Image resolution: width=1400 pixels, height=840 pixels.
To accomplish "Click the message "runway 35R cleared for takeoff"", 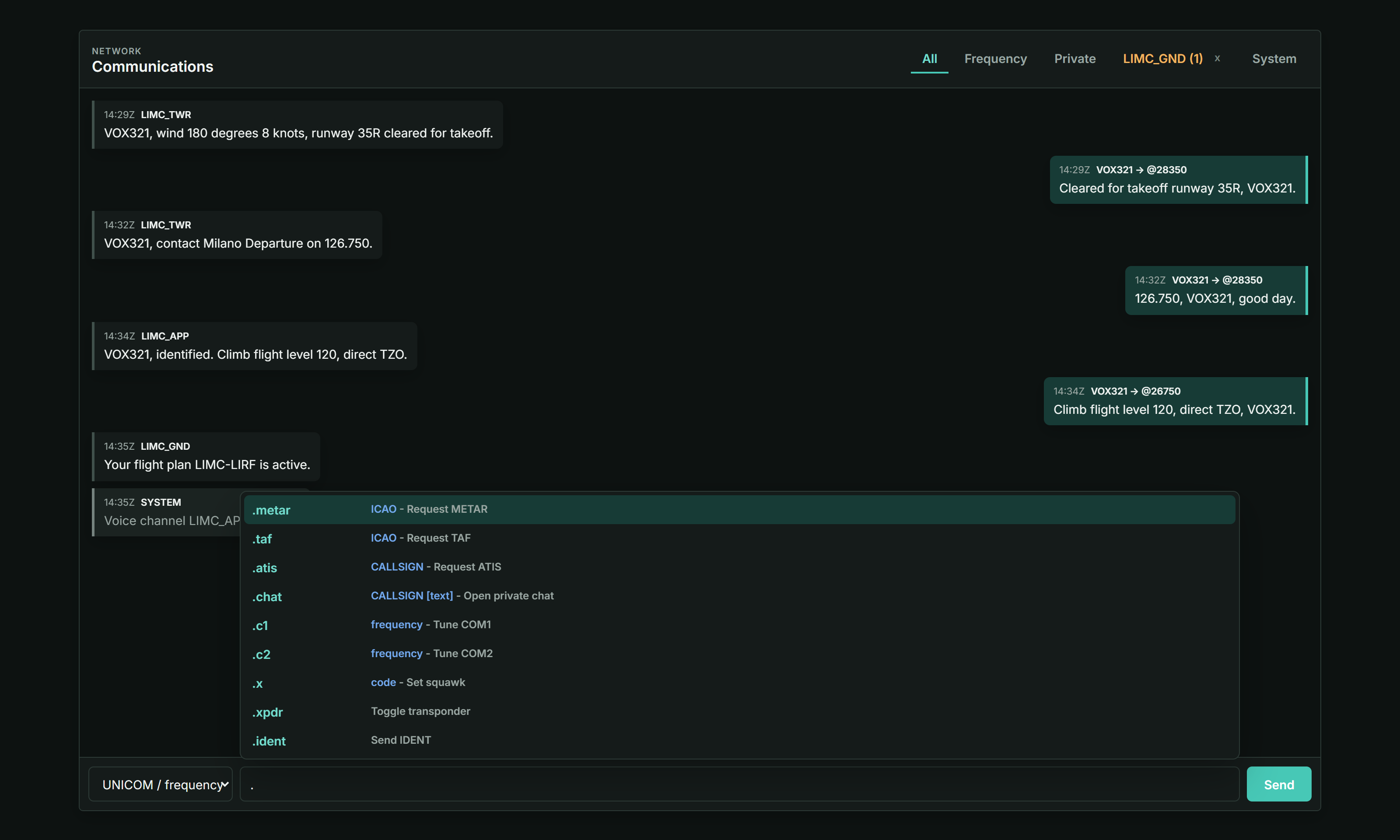I will pyautogui.click(x=297, y=125).
